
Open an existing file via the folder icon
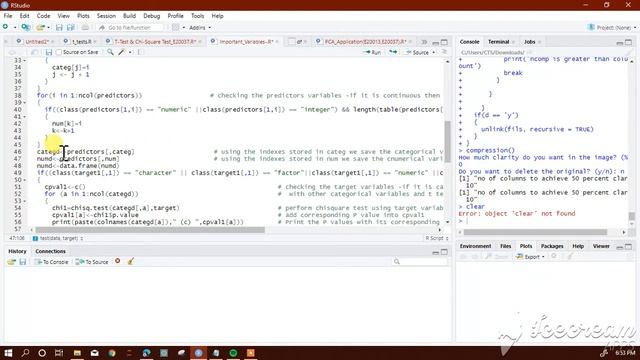pos(40,27)
